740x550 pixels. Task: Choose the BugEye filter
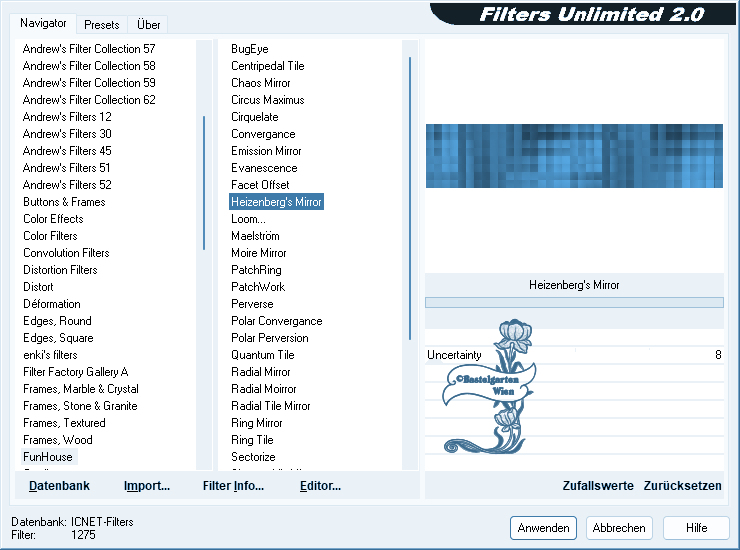[250, 49]
